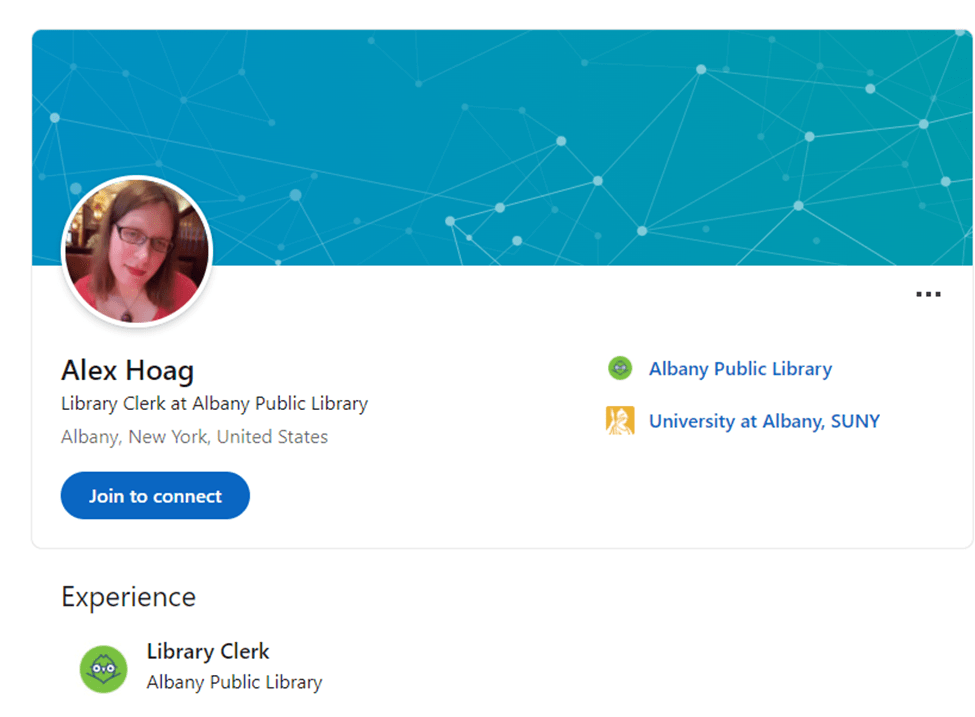Click the Library Clerk at Albany Public Library headline
Screen dimensions: 975x717
214,404
